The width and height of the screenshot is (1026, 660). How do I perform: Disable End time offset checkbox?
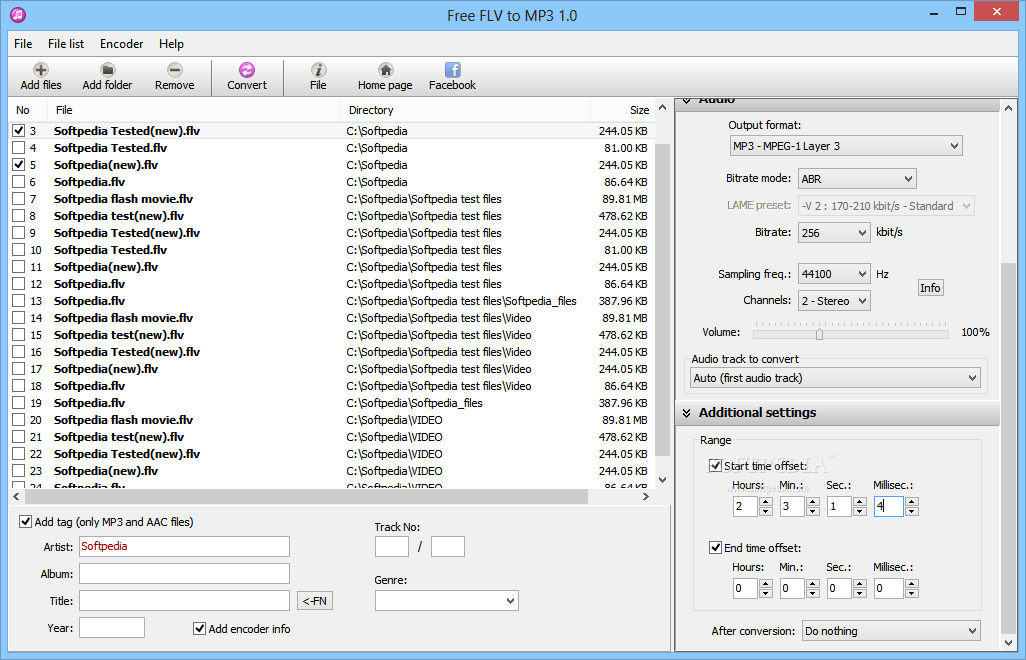tap(715, 547)
